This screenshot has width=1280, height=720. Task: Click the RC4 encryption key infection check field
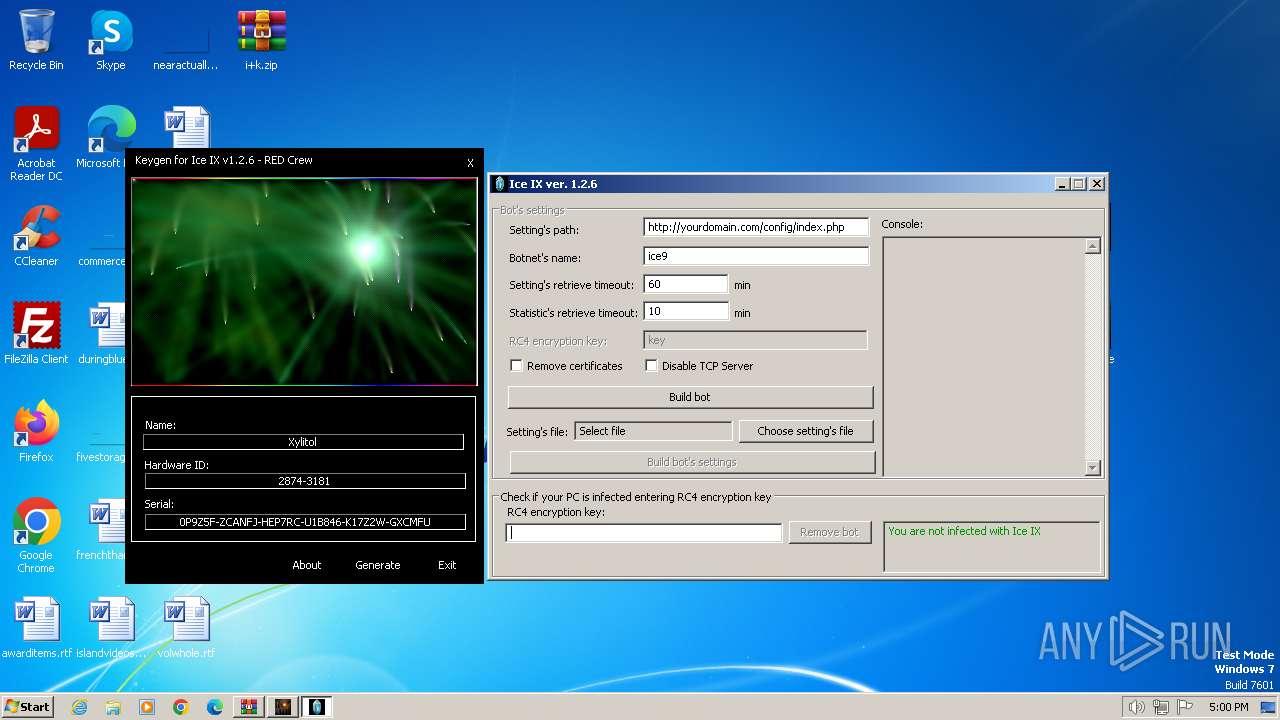tap(644, 533)
